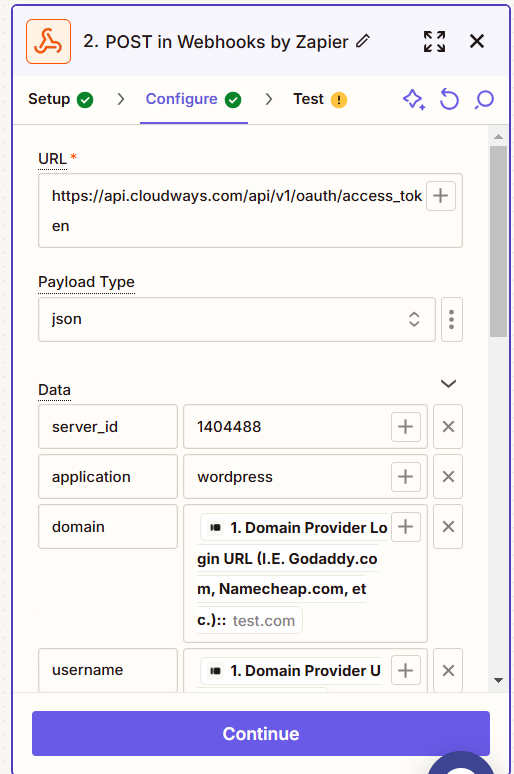Open the Payload Type json dropdown

coord(237,319)
